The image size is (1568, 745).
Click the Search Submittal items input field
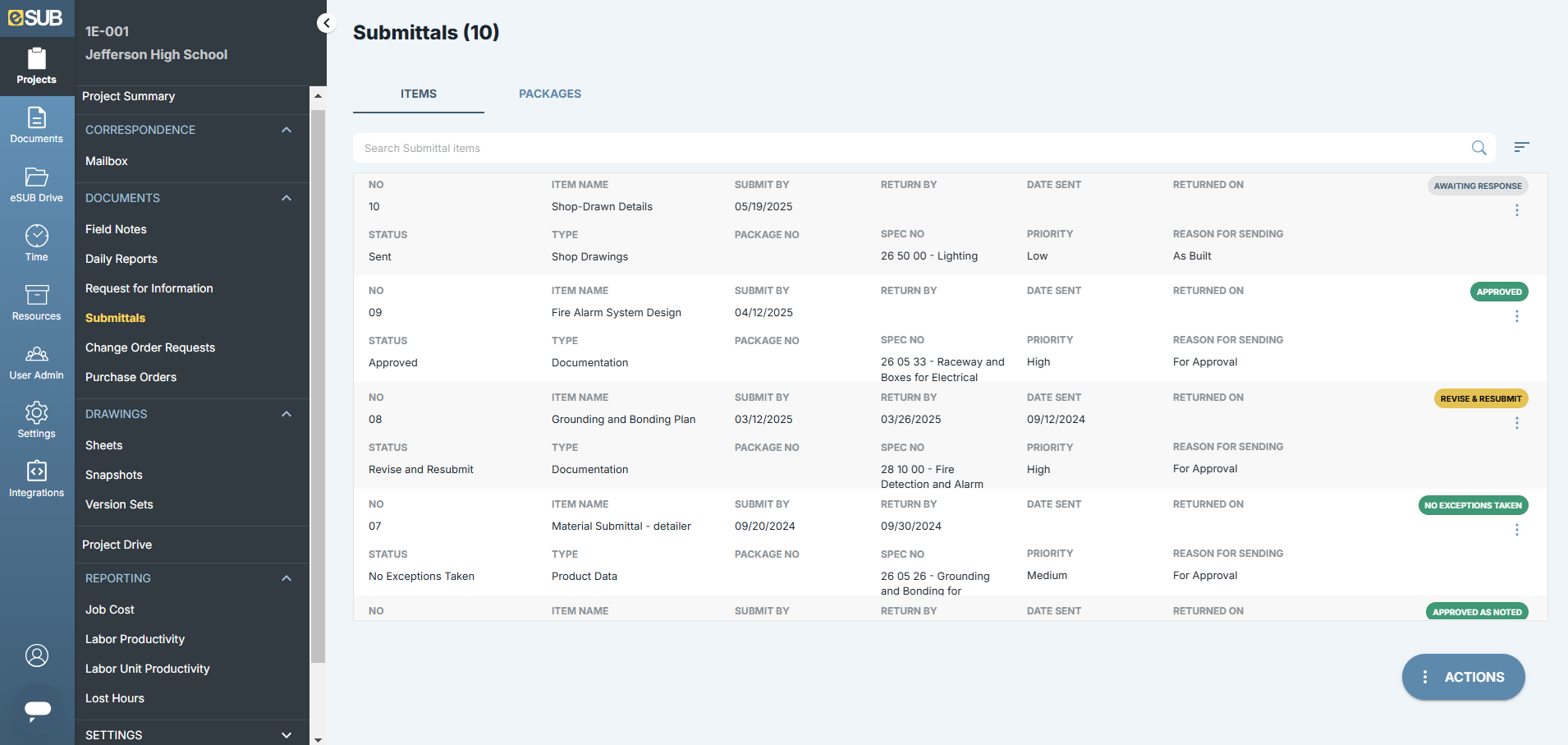(x=821, y=148)
